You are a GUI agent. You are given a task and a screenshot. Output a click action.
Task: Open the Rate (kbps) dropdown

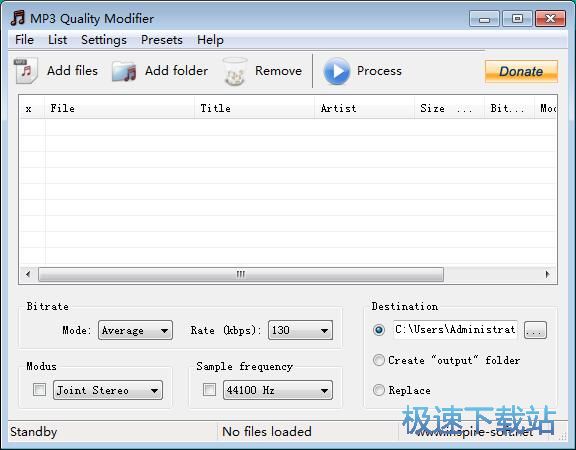(300, 330)
